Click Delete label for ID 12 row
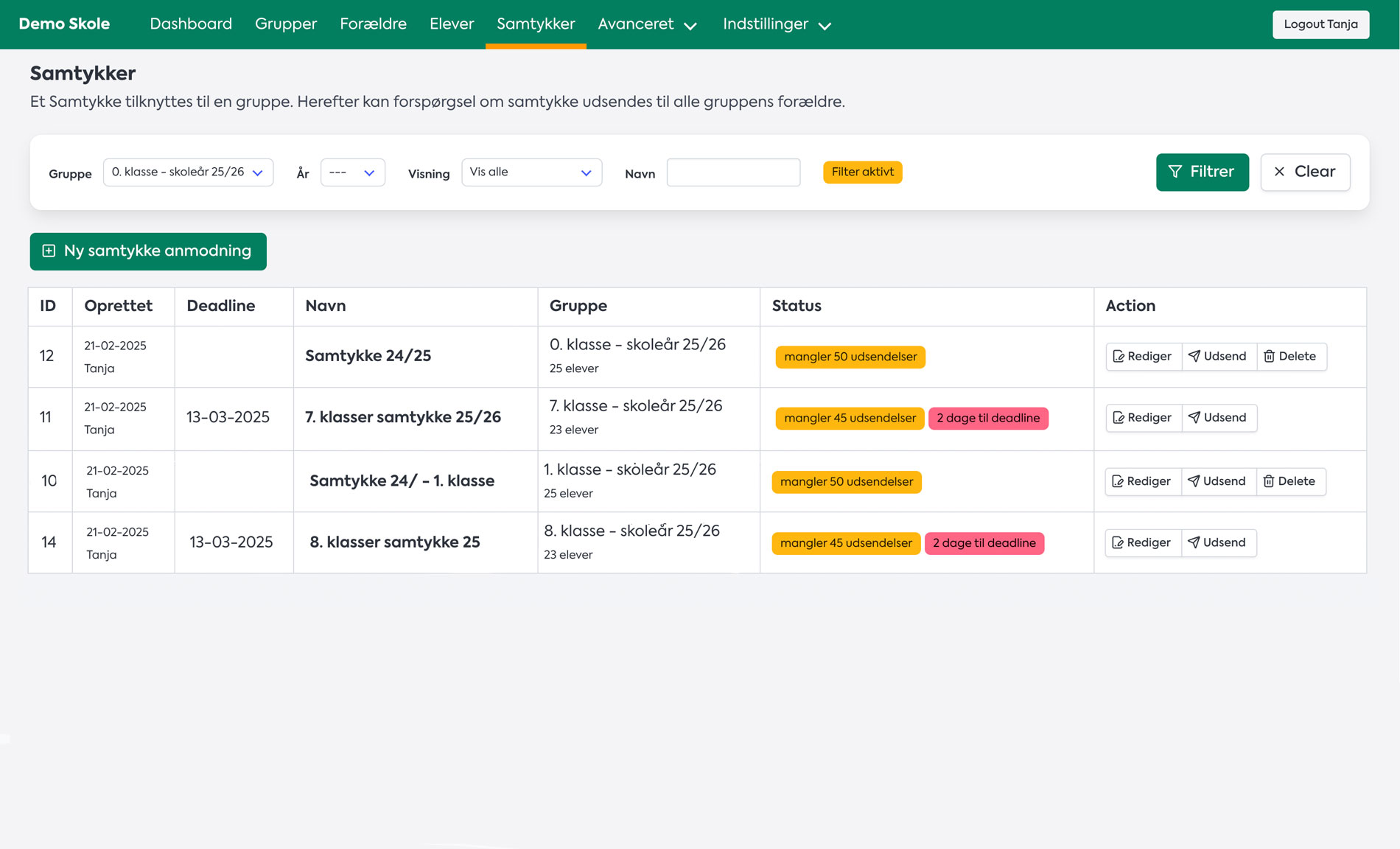Viewport: 1400px width, 849px height. pyautogui.click(x=1297, y=357)
